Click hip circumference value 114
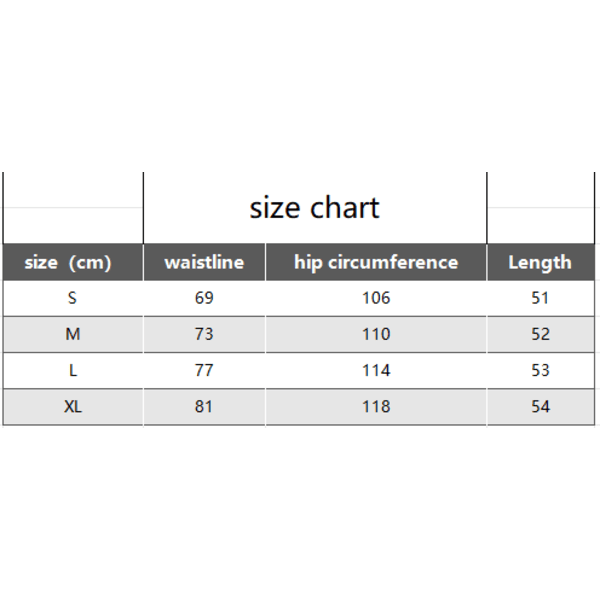Image resolution: width=600 pixels, height=600 pixels. (x=376, y=370)
